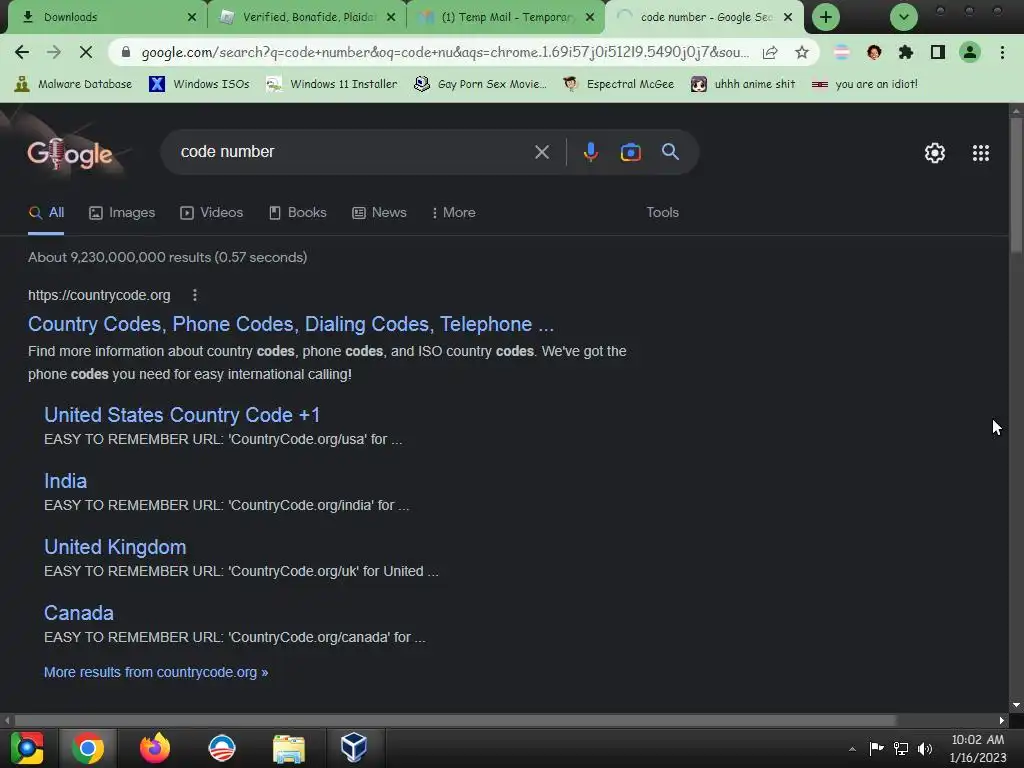Click the taskbar clock 10:02 AM
This screenshot has height=768, width=1024.
point(978,740)
